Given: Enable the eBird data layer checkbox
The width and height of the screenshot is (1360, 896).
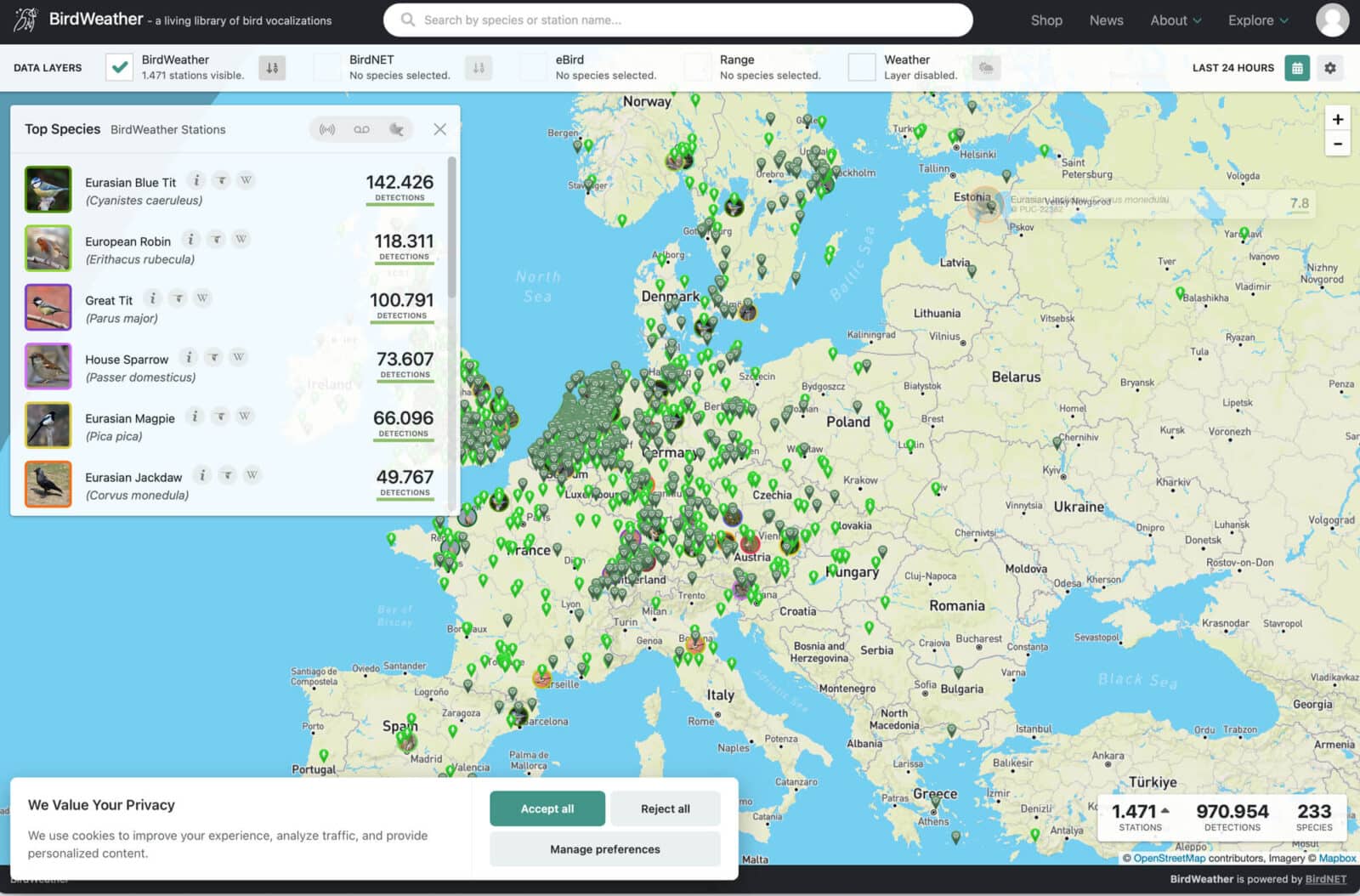Looking at the screenshot, I should point(534,68).
